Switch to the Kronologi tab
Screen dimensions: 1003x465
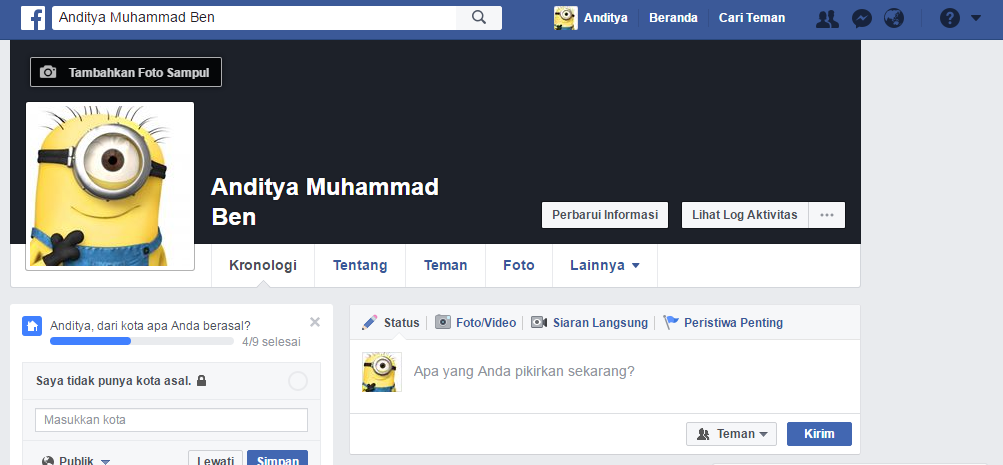click(263, 265)
